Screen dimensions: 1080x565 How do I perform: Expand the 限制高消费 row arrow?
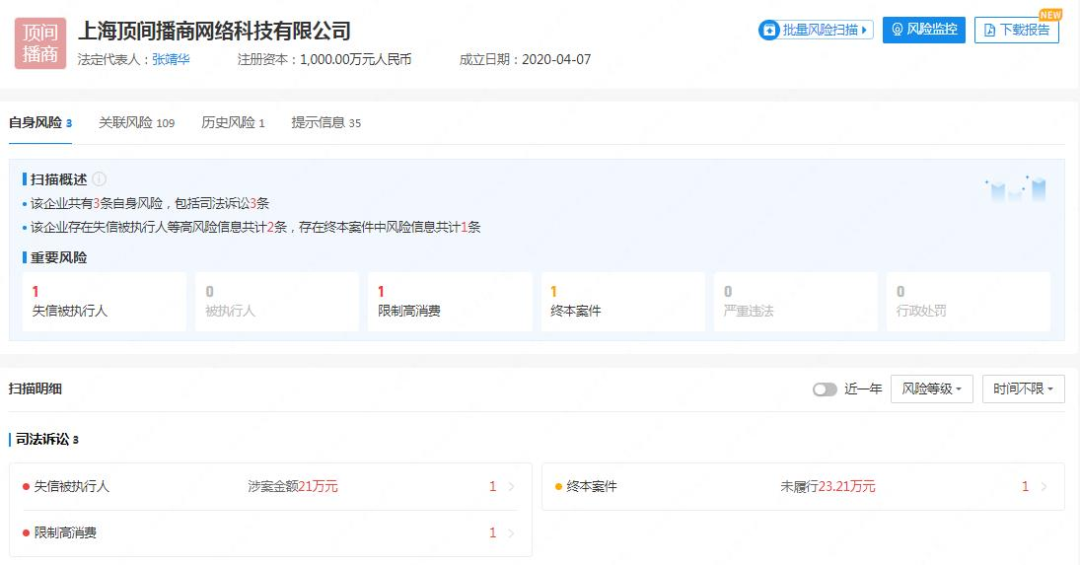[511, 533]
